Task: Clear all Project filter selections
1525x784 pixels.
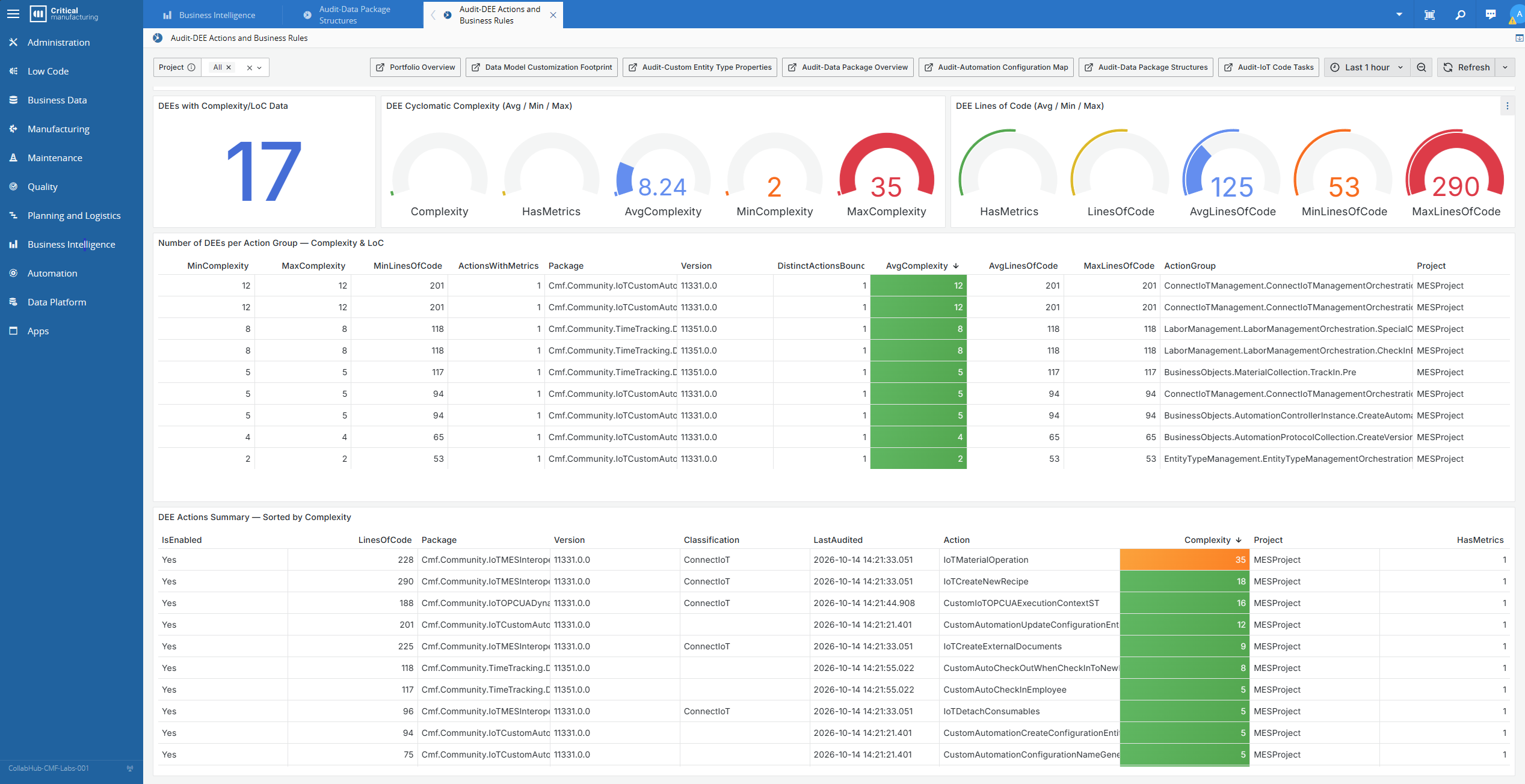Action: (x=249, y=68)
